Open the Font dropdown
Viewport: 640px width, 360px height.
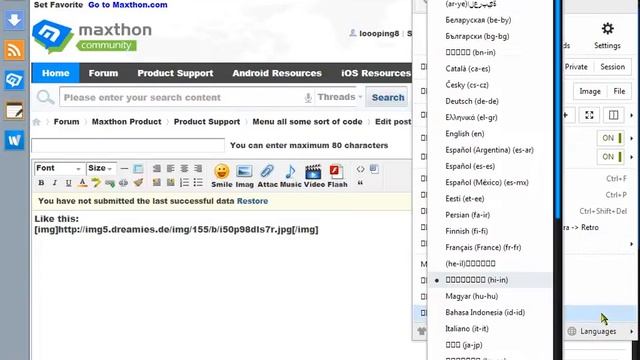point(59,168)
